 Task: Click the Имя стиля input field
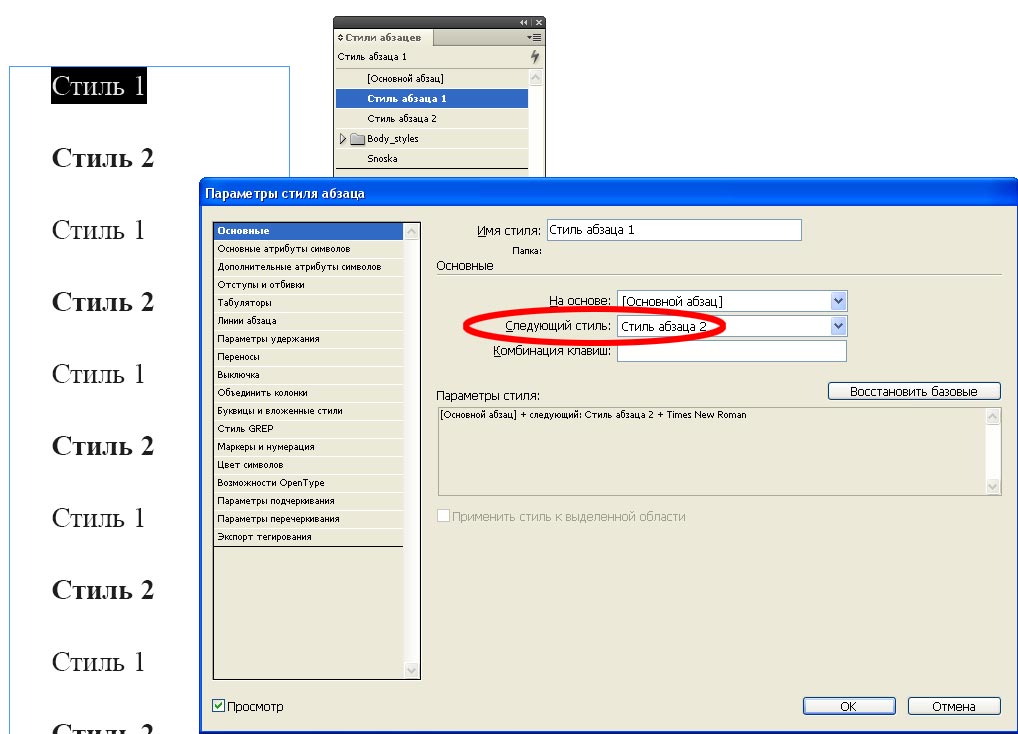(x=674, y=230)
